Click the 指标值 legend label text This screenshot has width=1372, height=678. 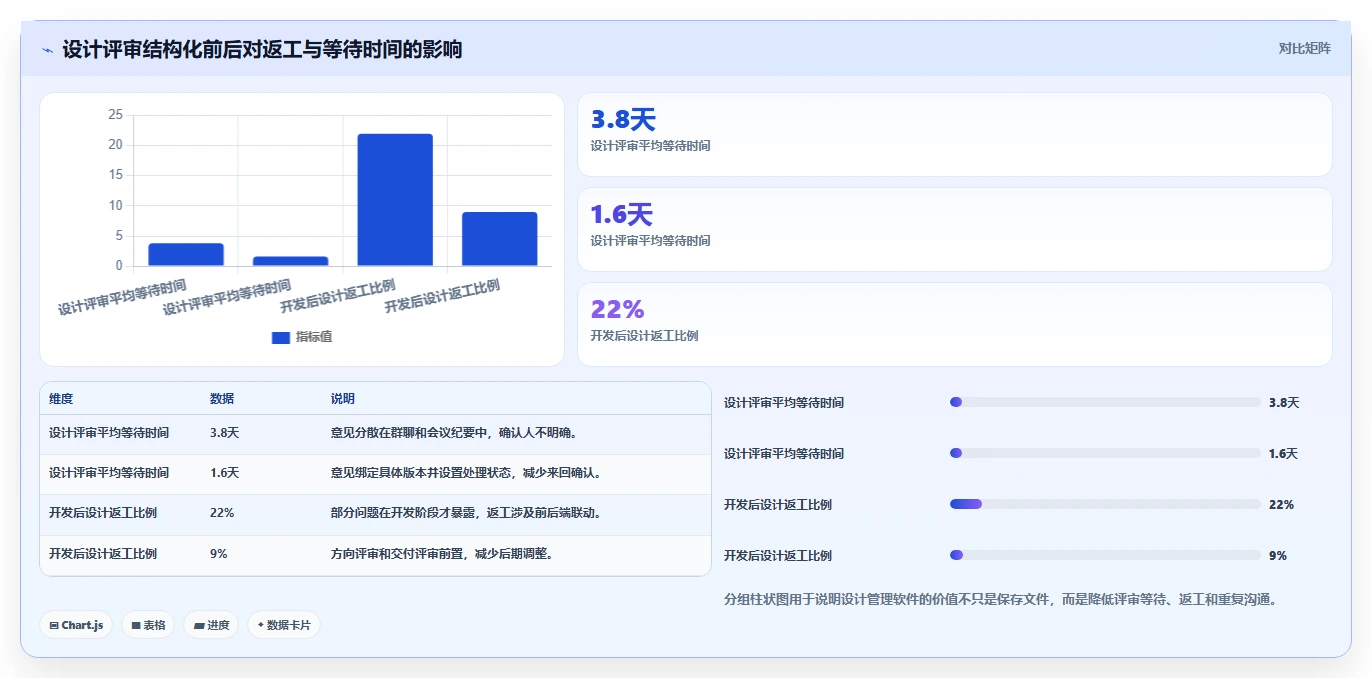(x=314, y=337)
